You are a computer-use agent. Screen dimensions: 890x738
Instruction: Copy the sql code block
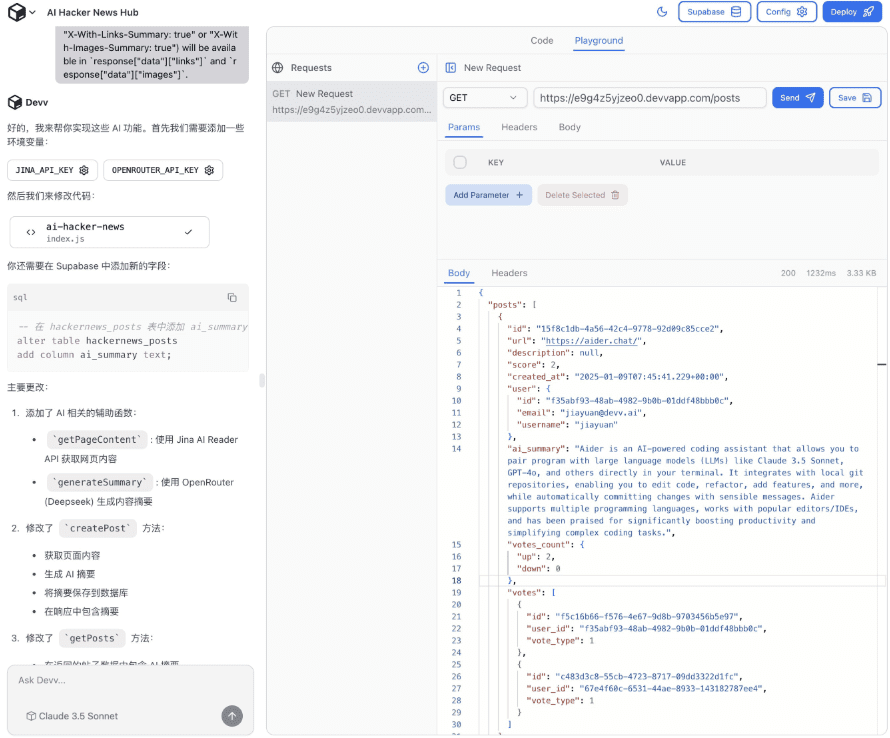click(232, 297)
